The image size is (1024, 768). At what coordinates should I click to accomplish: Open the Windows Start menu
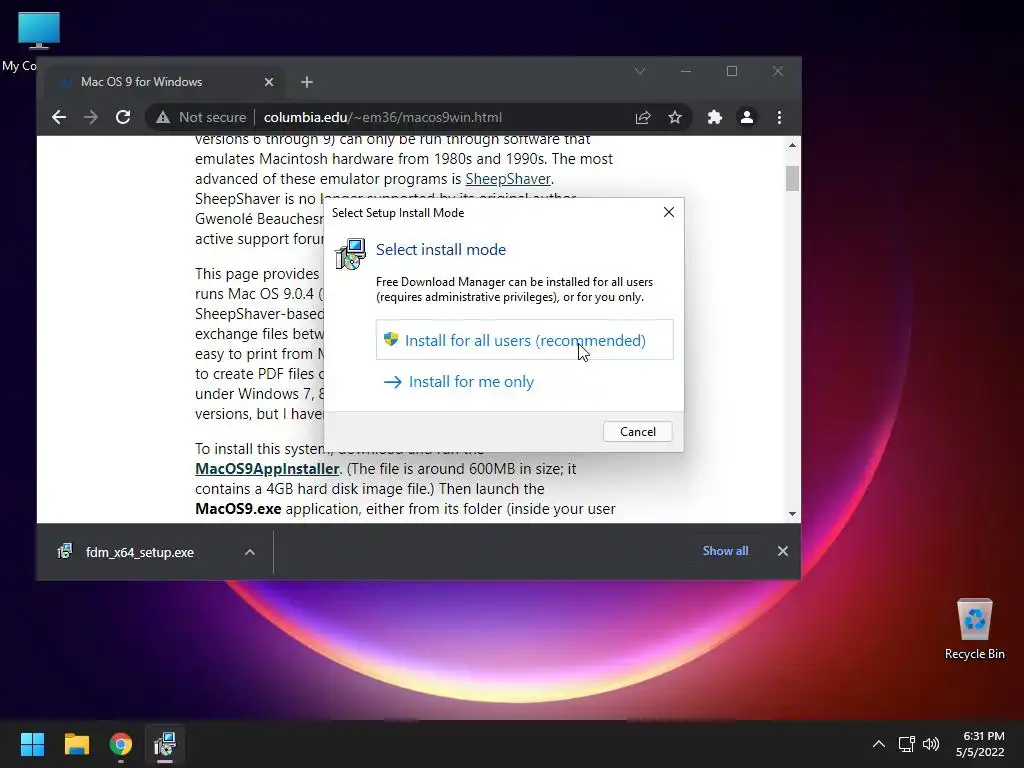coord(32,744)
